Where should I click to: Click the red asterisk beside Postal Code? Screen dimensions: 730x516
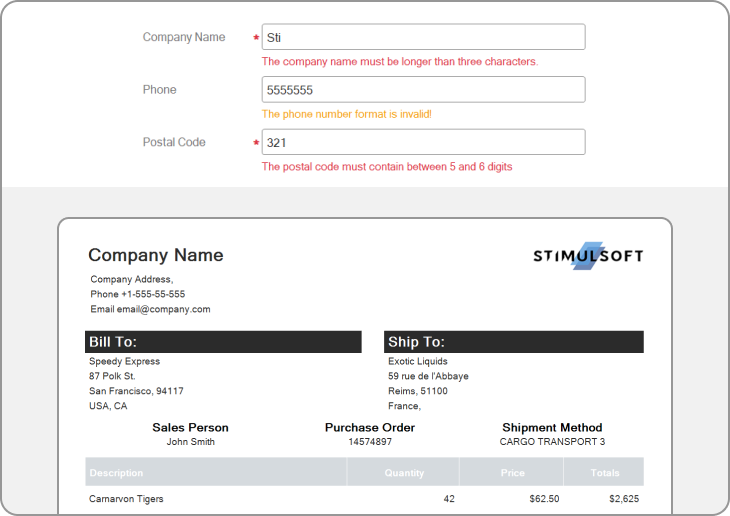pos(256,143)
